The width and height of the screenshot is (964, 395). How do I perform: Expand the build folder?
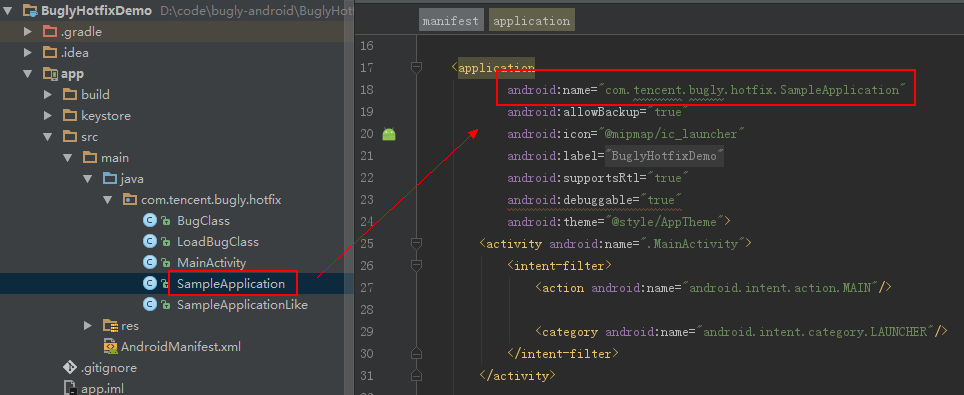(48, 95)
